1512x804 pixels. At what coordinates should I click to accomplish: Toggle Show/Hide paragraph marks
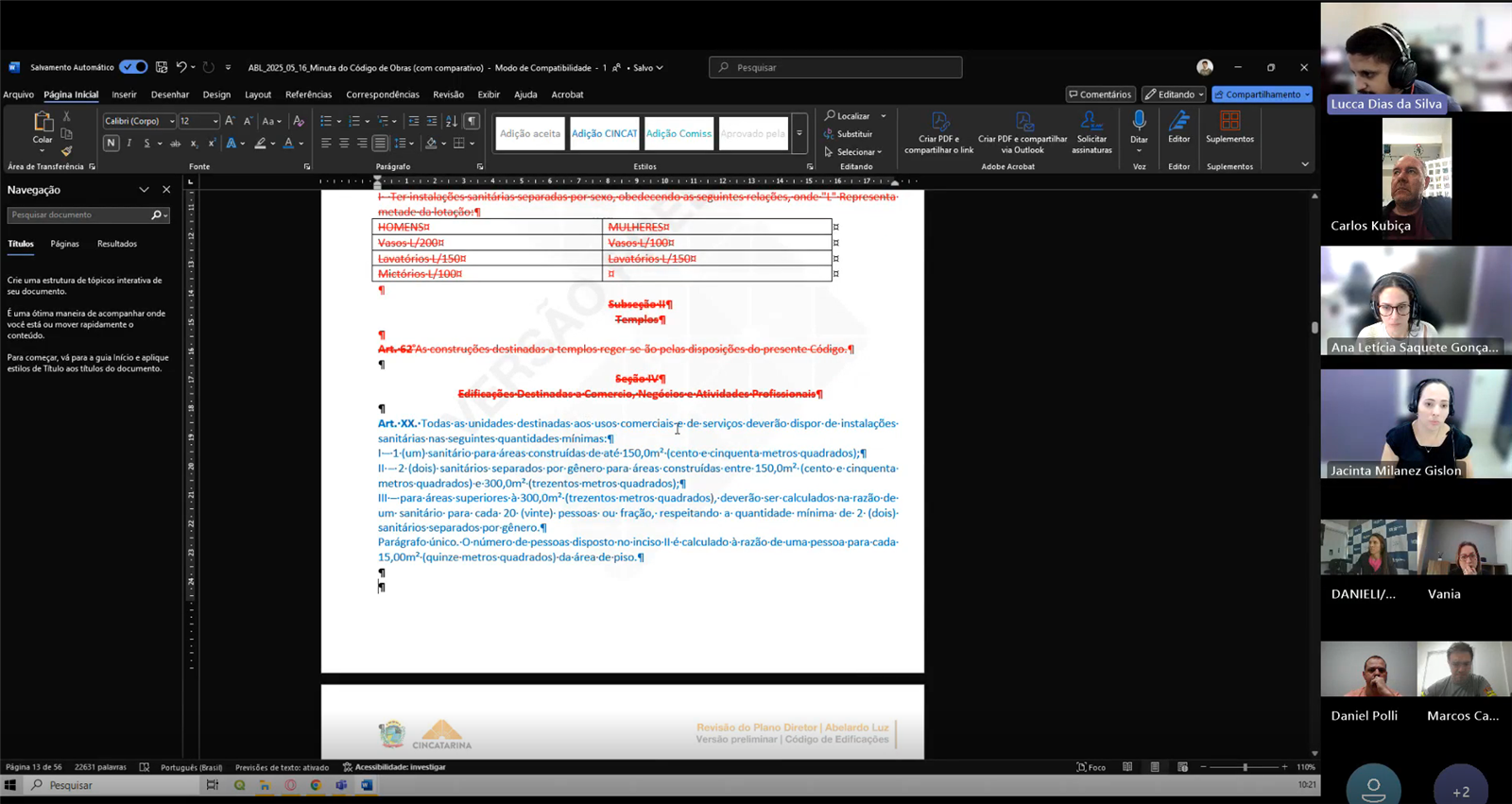tap(472, 121)
